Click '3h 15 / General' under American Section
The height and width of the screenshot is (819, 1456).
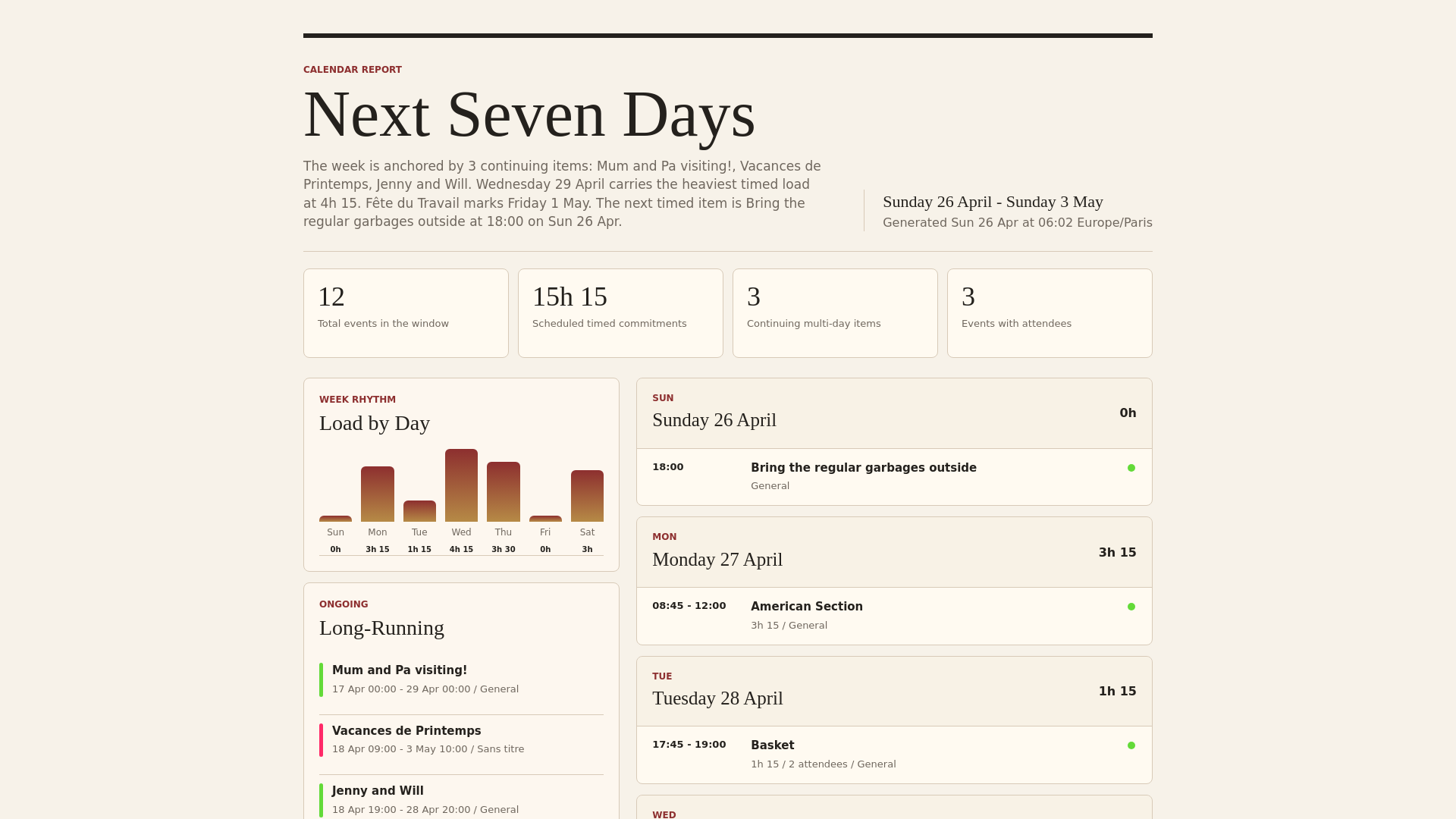[x=789, y=626]
